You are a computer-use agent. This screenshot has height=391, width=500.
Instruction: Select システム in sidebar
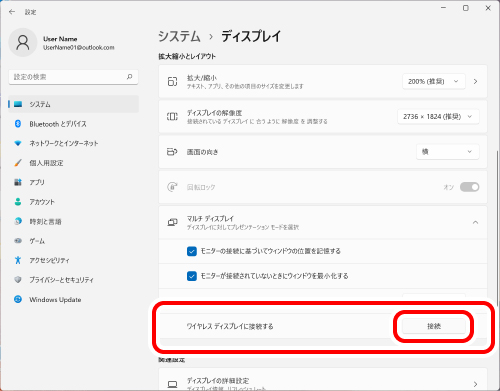click(x=73, y=104)
